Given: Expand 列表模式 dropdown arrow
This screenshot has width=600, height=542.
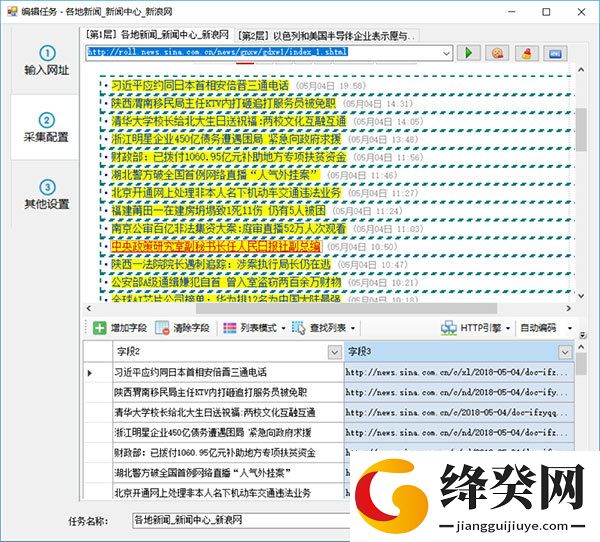Looking at the screenshot, I should coord(284,328).
